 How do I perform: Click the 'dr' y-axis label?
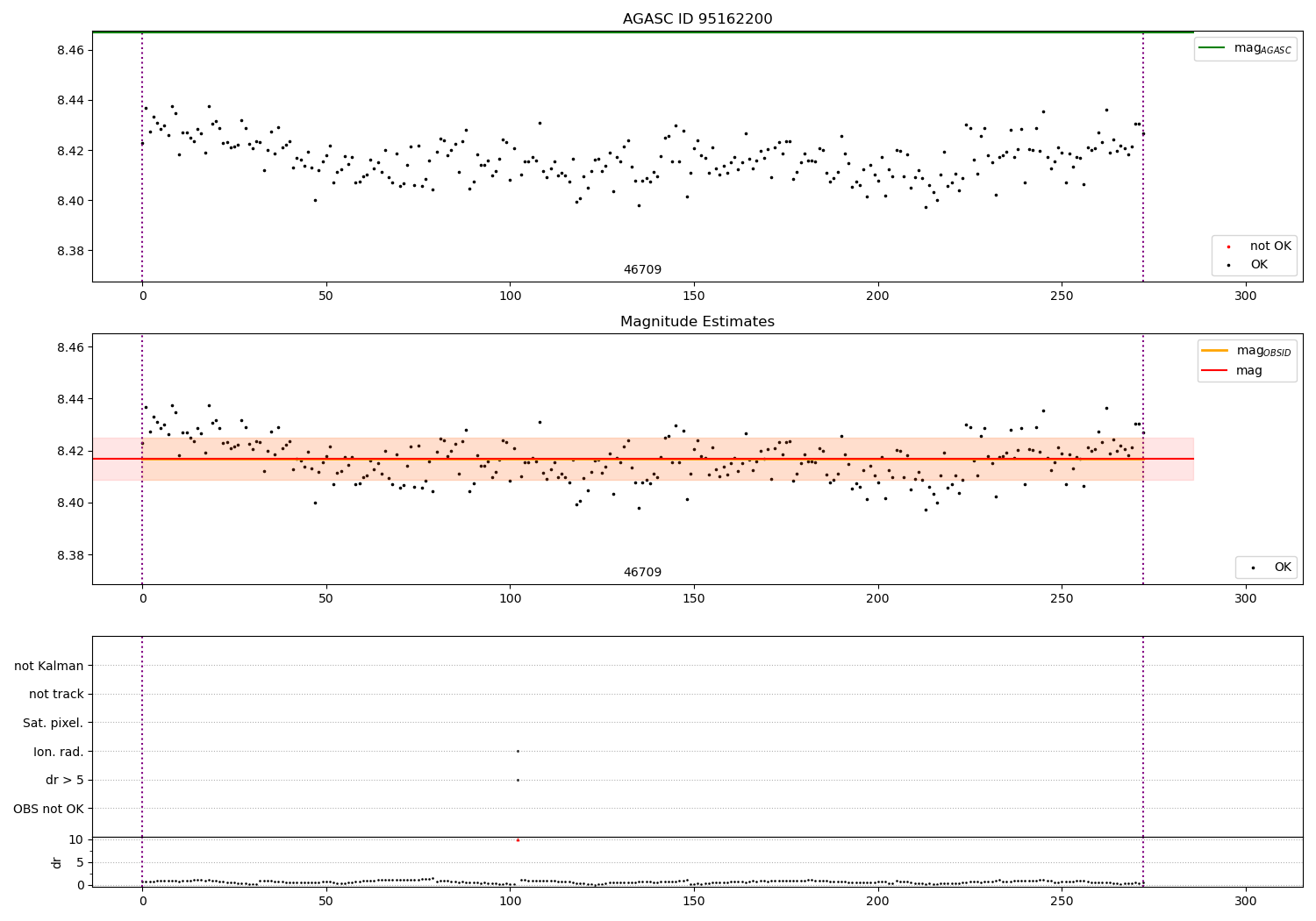point(57,862)
